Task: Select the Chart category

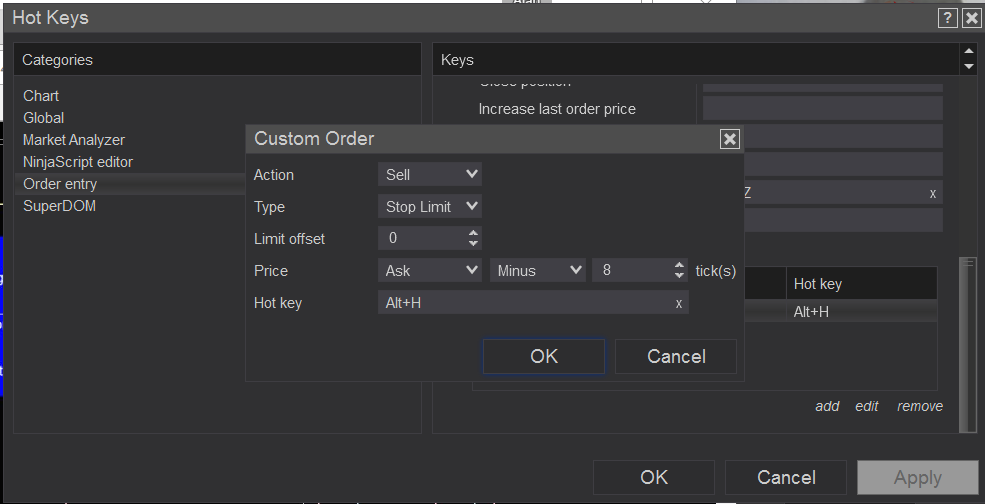Action: point(41,96)
